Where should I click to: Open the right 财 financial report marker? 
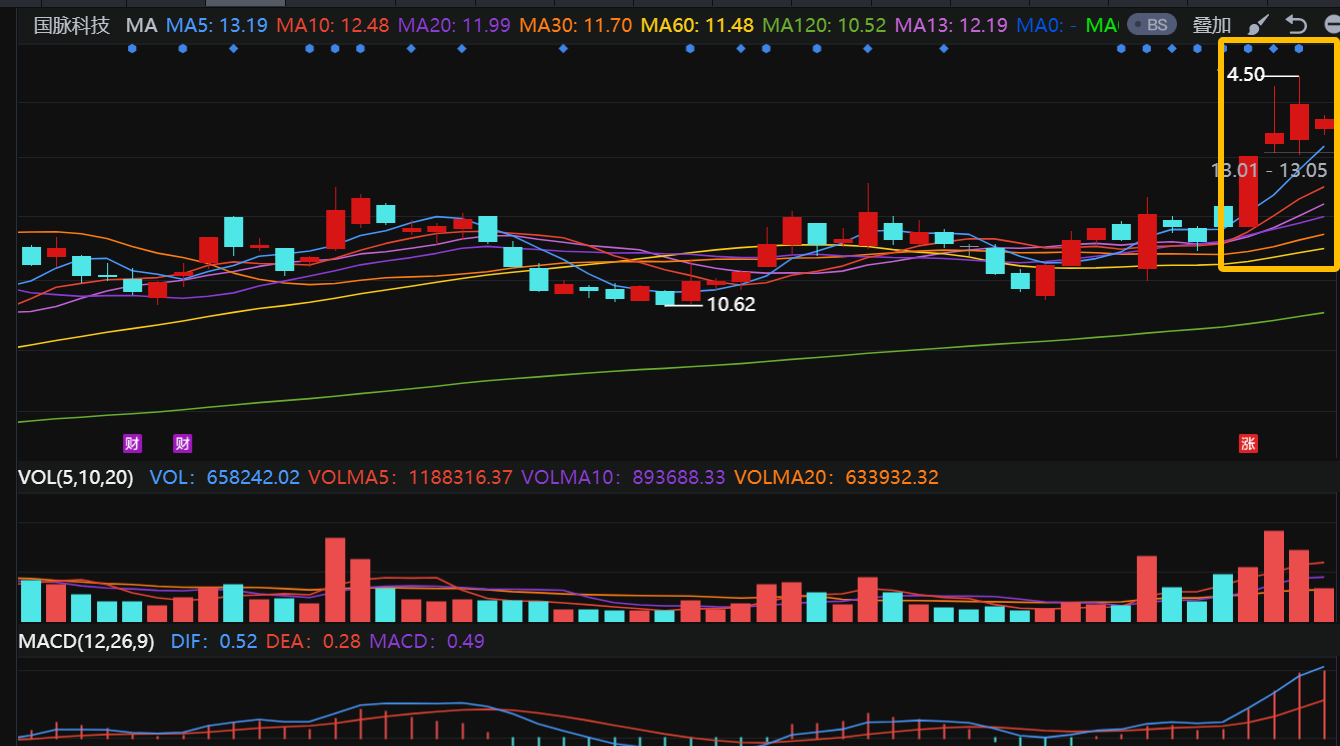pos(182,443)
